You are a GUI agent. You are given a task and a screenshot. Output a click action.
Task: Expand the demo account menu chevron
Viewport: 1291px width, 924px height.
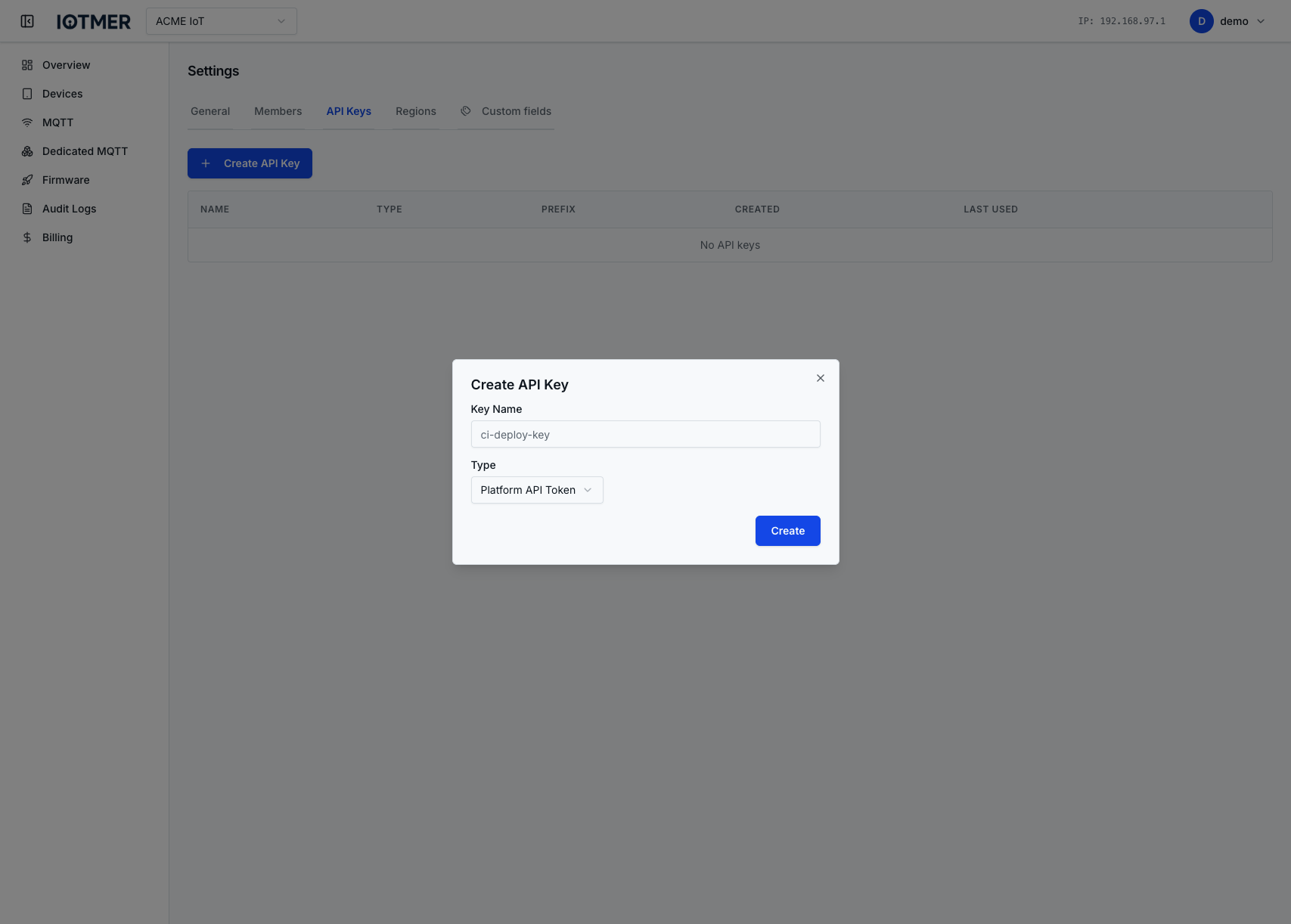click(1261, 21)
